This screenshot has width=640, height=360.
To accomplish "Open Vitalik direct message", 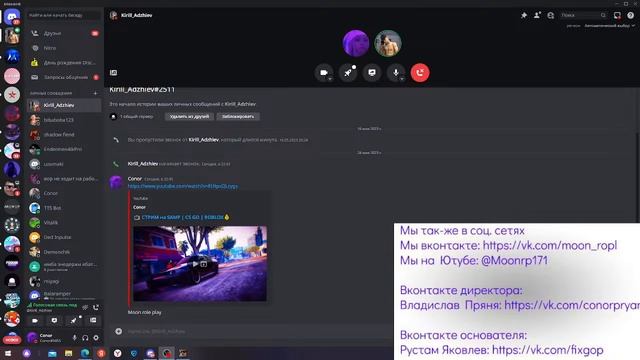I will (64, 222).
